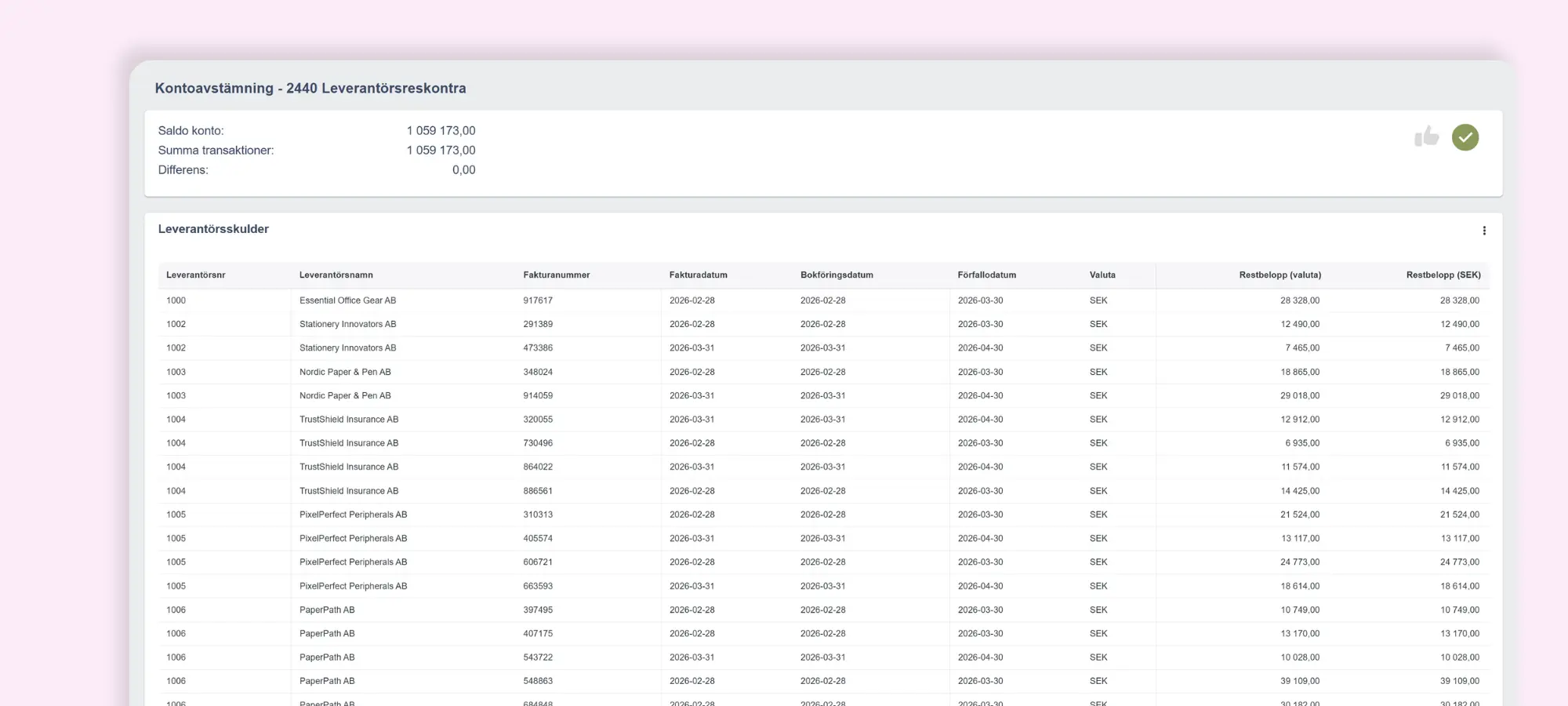Click the Leverantörsskulder section title
1568x706 pixels.
(213, 229)
